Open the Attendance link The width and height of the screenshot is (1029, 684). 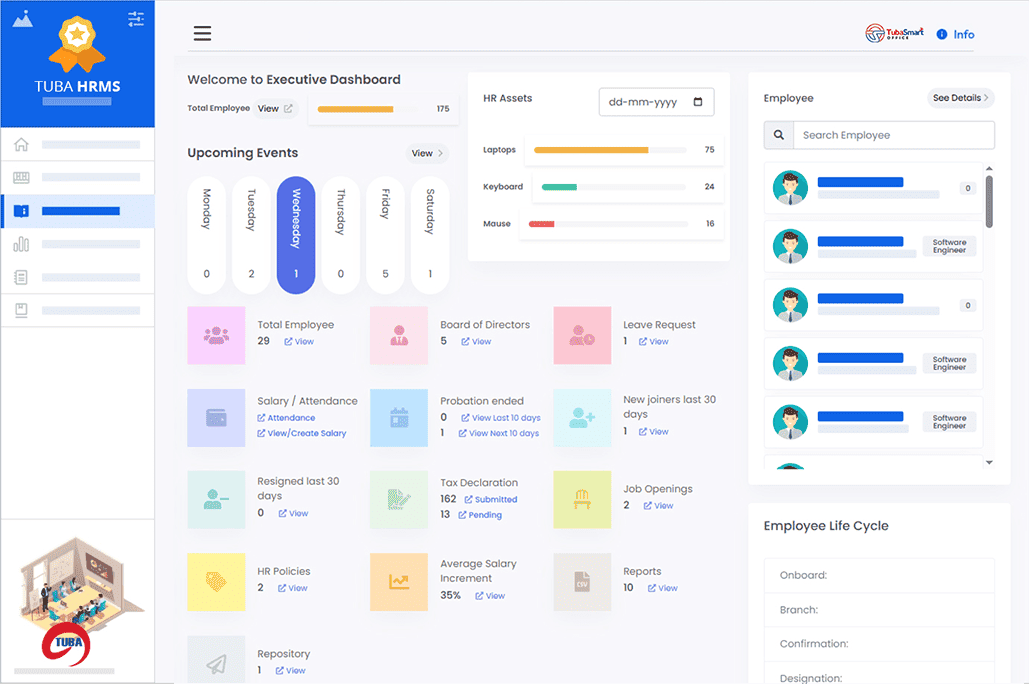pos(286,417)
